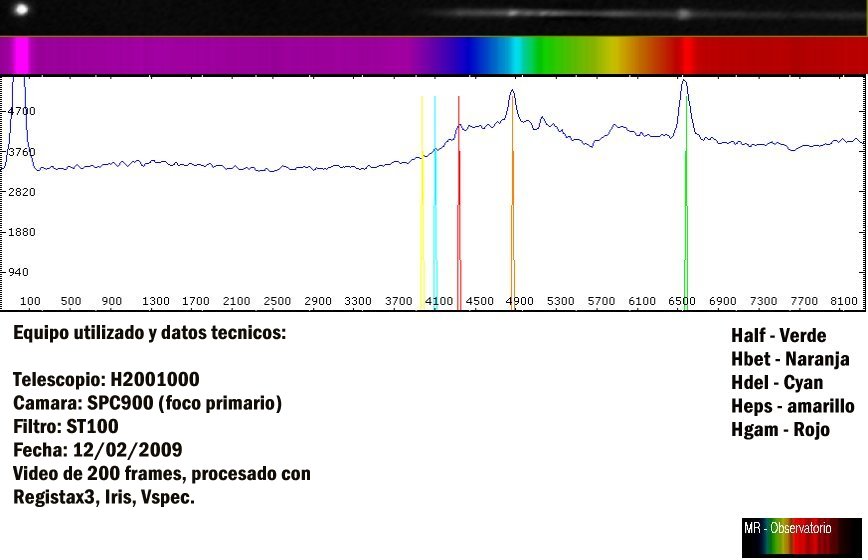The image size is (868, 560).
Task: Click the 'Registax3, Iris, Vspec.' line
Action: tap(104, 497)
